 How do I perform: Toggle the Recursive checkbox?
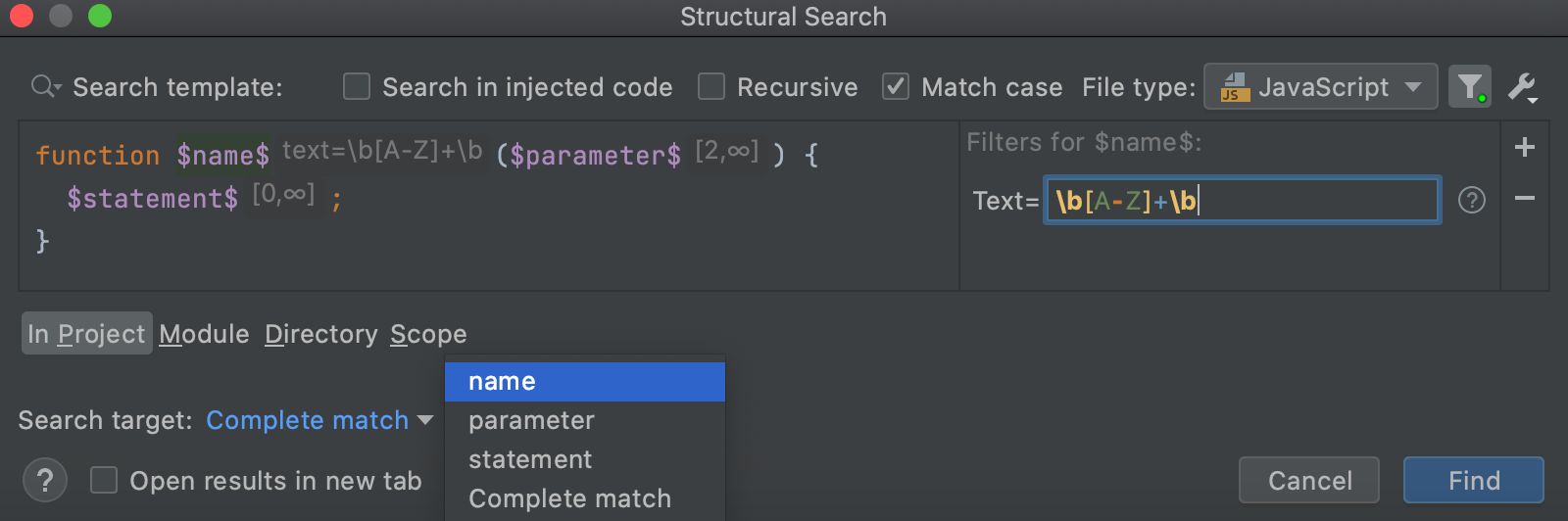pos(711,87)
